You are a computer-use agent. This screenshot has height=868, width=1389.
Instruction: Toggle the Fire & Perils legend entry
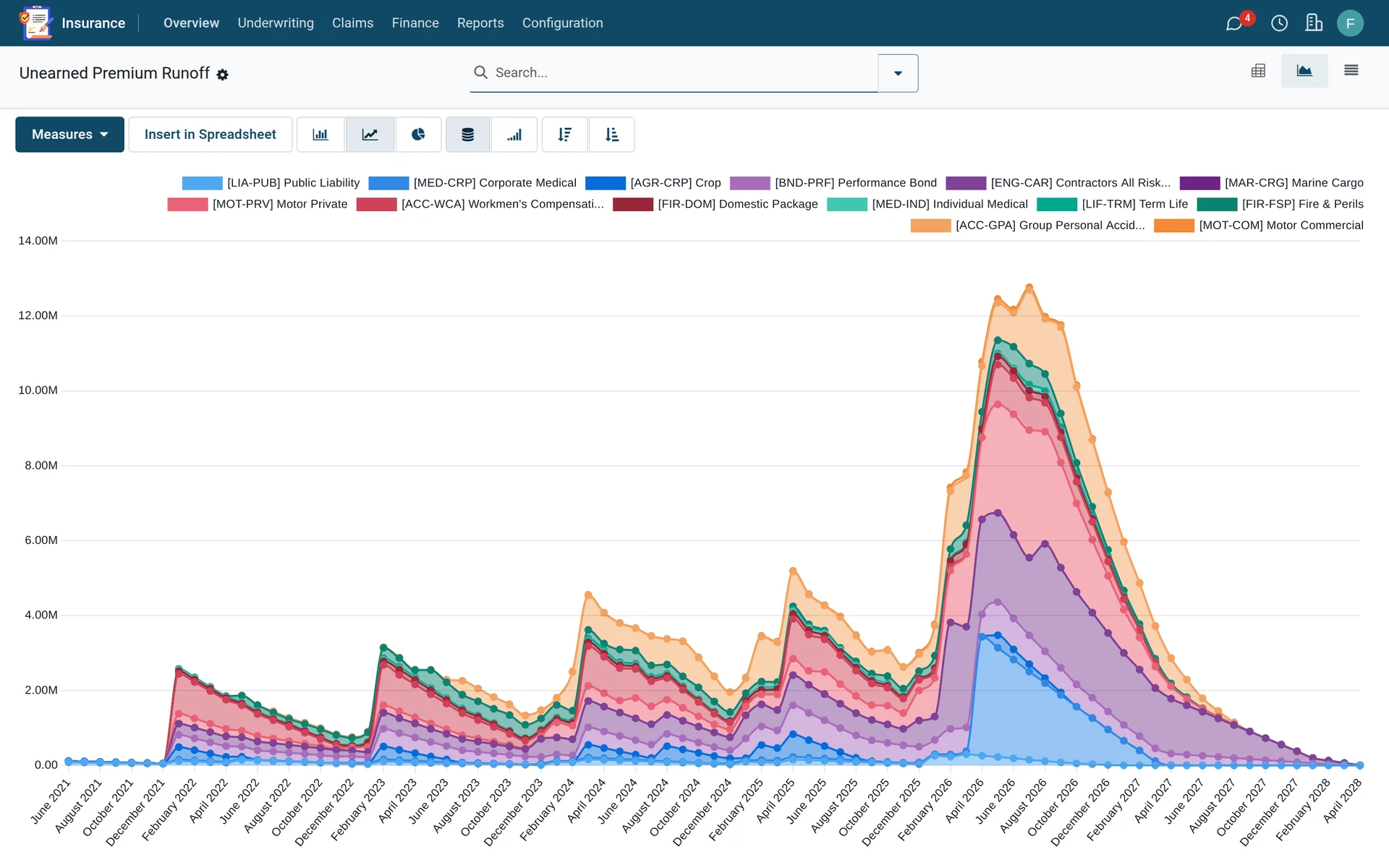tap(1280, 204)
